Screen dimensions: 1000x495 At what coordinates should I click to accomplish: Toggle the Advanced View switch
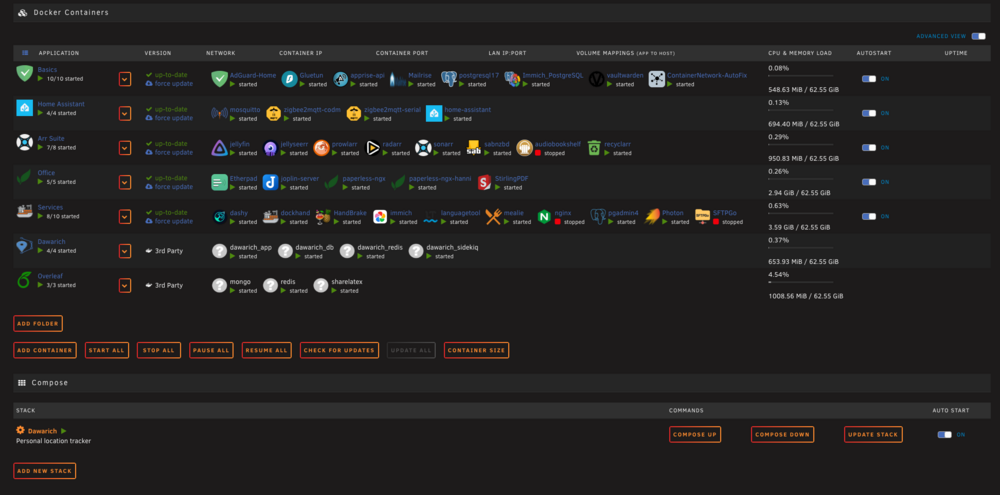(x=978, y=36)
